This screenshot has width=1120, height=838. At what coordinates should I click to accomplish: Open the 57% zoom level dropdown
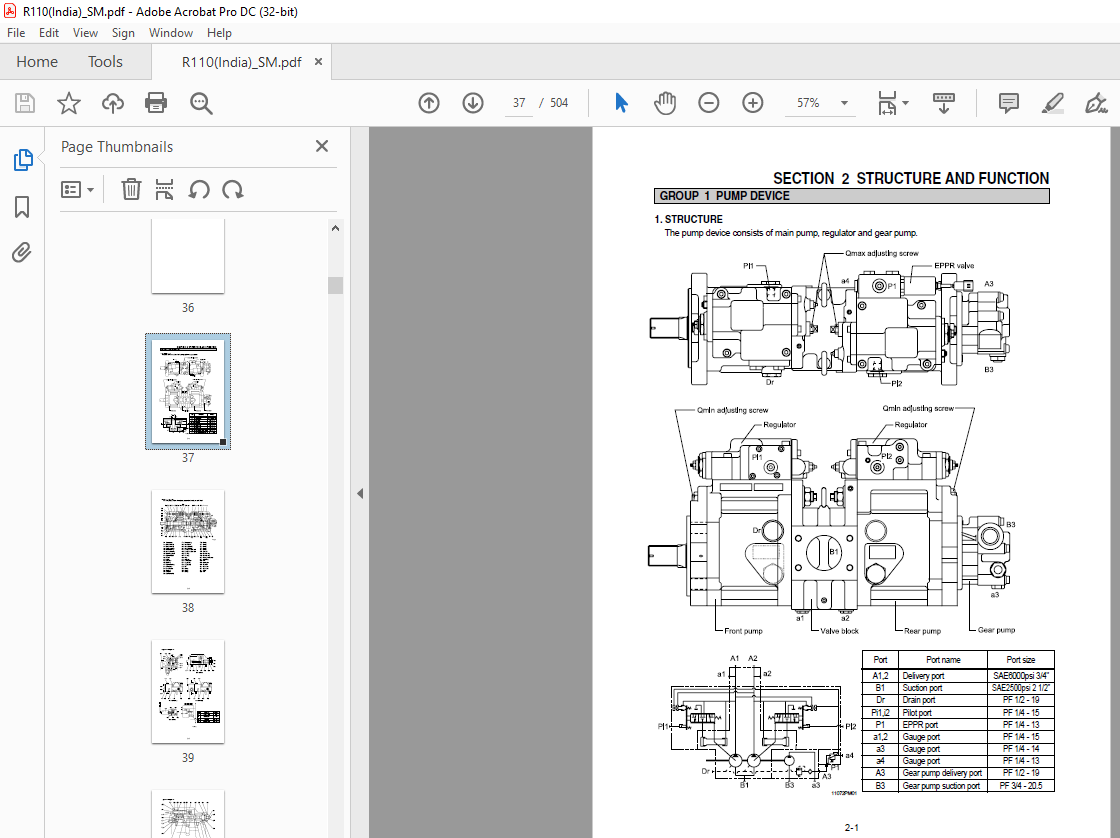844,103
